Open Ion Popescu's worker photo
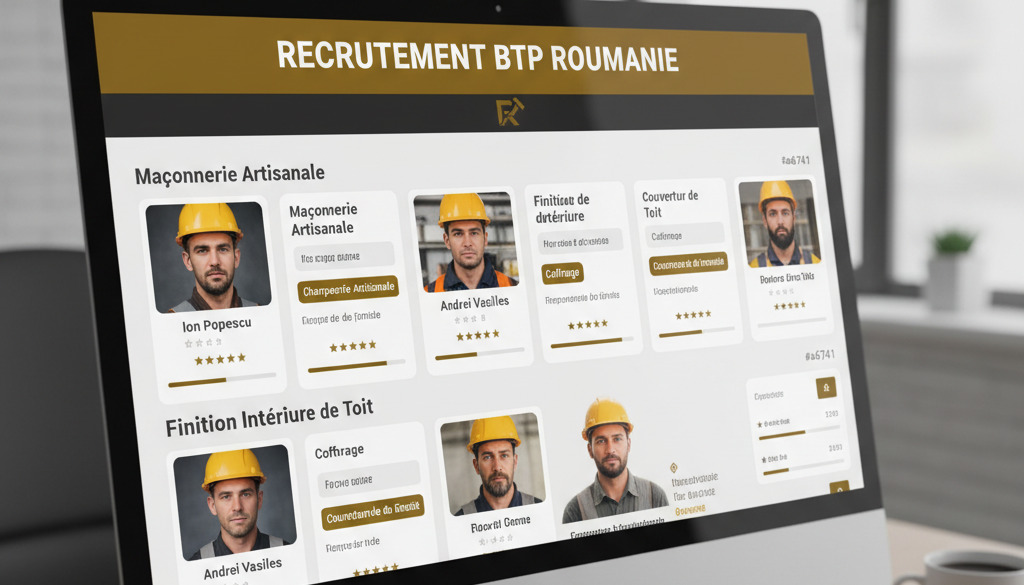The width and height of the screenshot is (1024, 585). click(208, 257)
